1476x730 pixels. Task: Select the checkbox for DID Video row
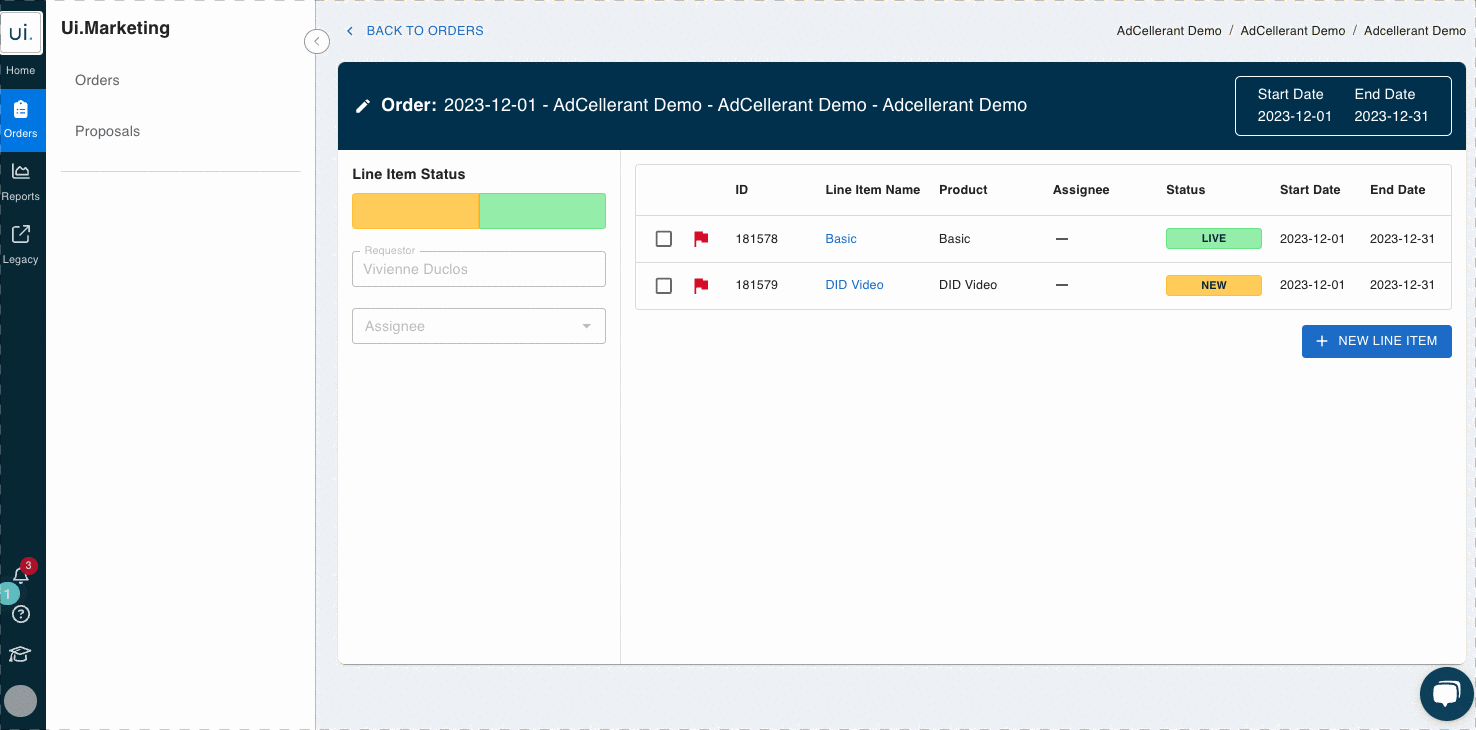664,285
